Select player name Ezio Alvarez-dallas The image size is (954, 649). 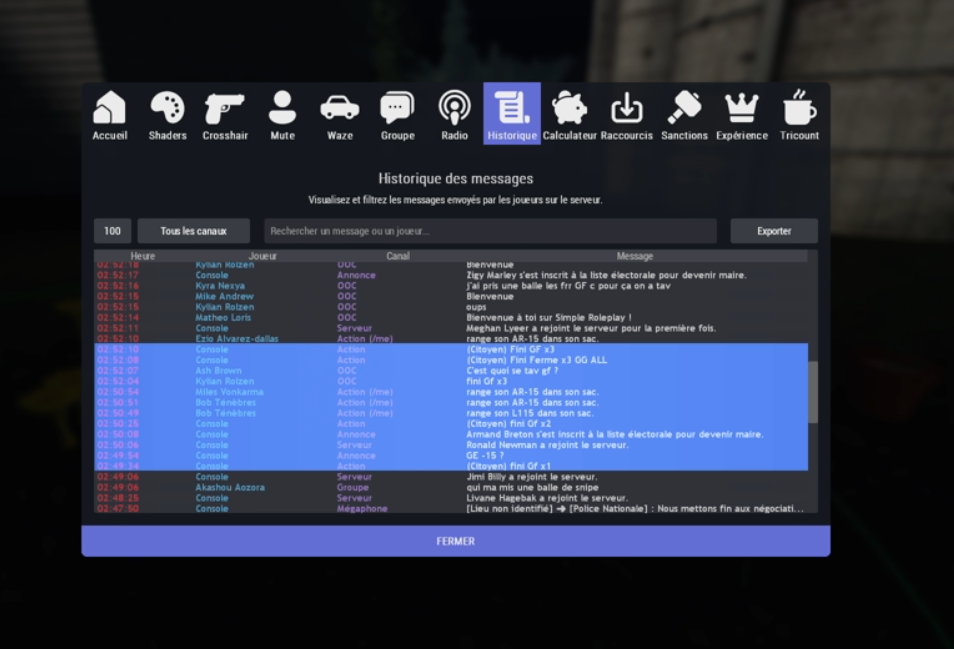coord(237,339)
